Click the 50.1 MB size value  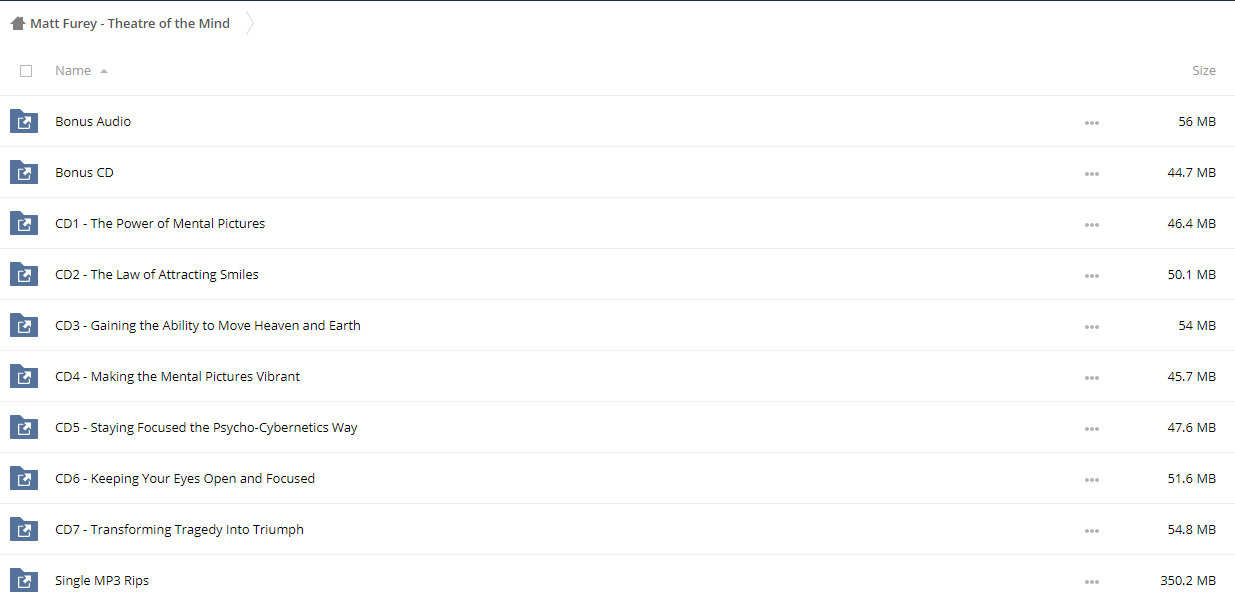click(x=1192, y=274)
